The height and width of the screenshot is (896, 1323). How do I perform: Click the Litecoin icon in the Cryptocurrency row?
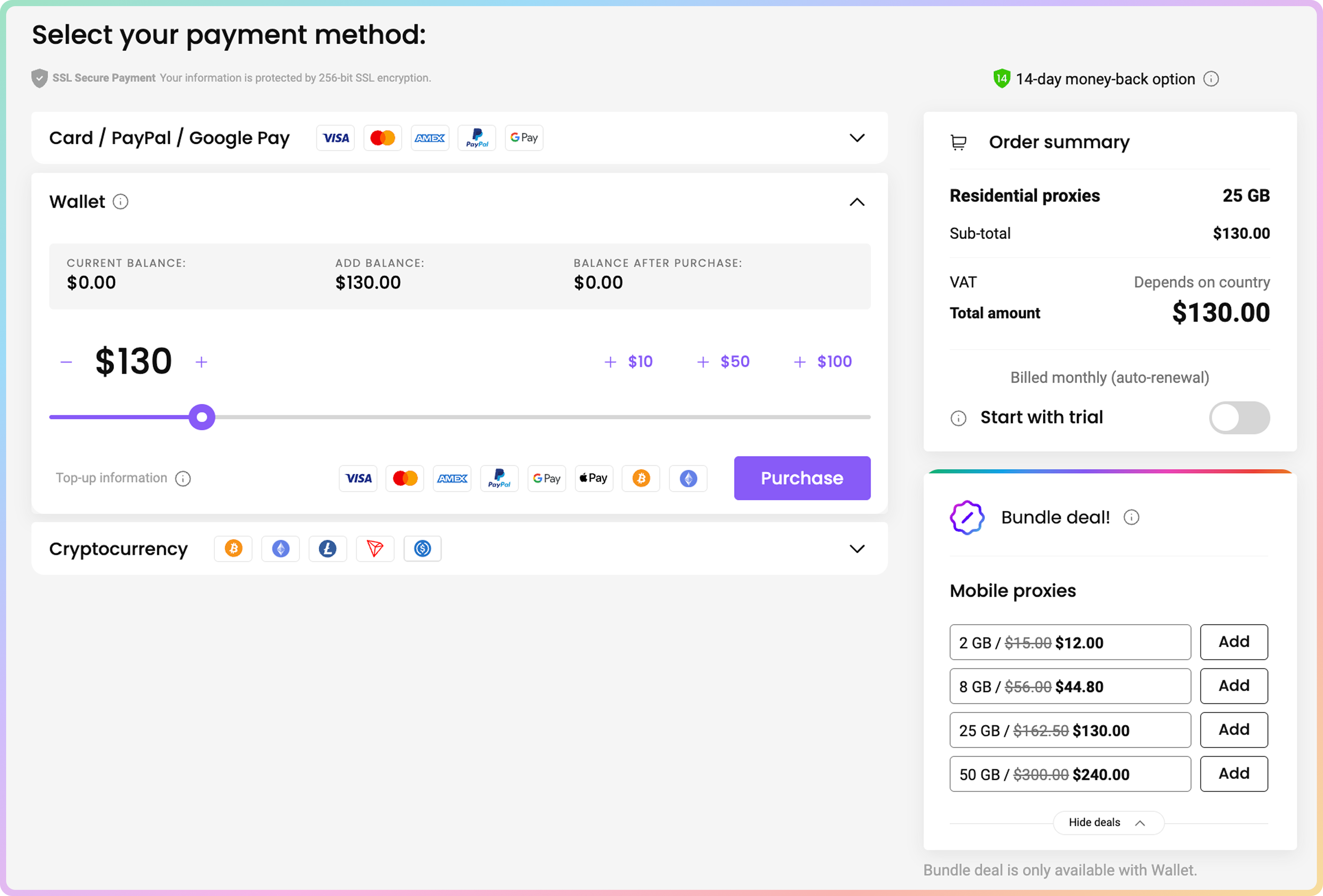(327, 549)
